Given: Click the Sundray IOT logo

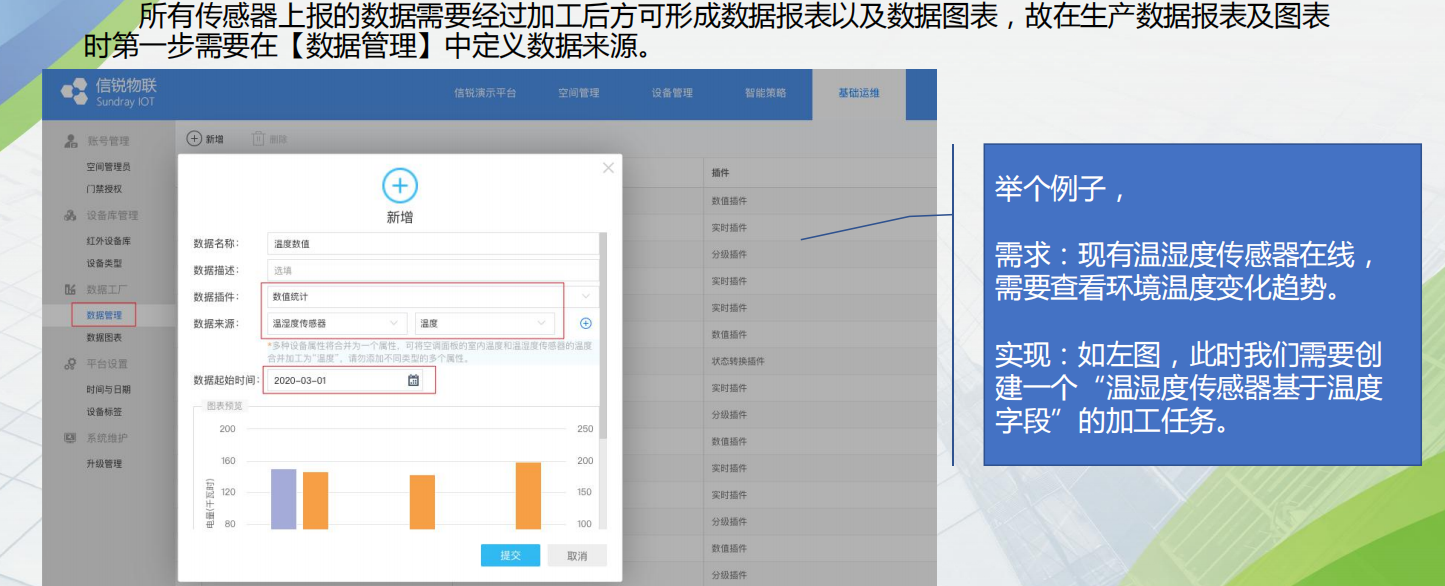Looking at the screenshot, I should (x=109, y=93).
